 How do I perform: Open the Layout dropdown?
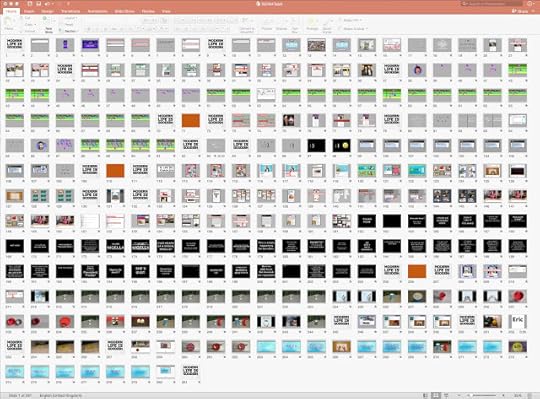[71, 18]
